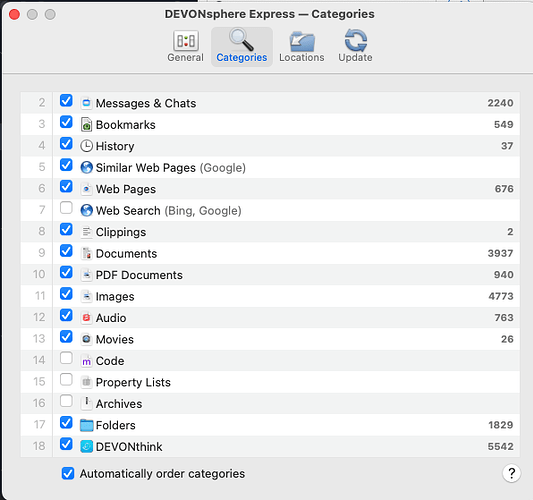Viewport: 533px width, 500px height.
Task: Enable the Archives category checkbox
Action: [x=66, y=401]
